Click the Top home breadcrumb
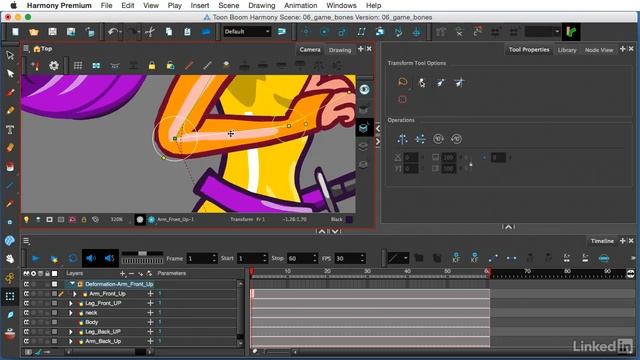640x360 pixels. (x=43, y=49)
